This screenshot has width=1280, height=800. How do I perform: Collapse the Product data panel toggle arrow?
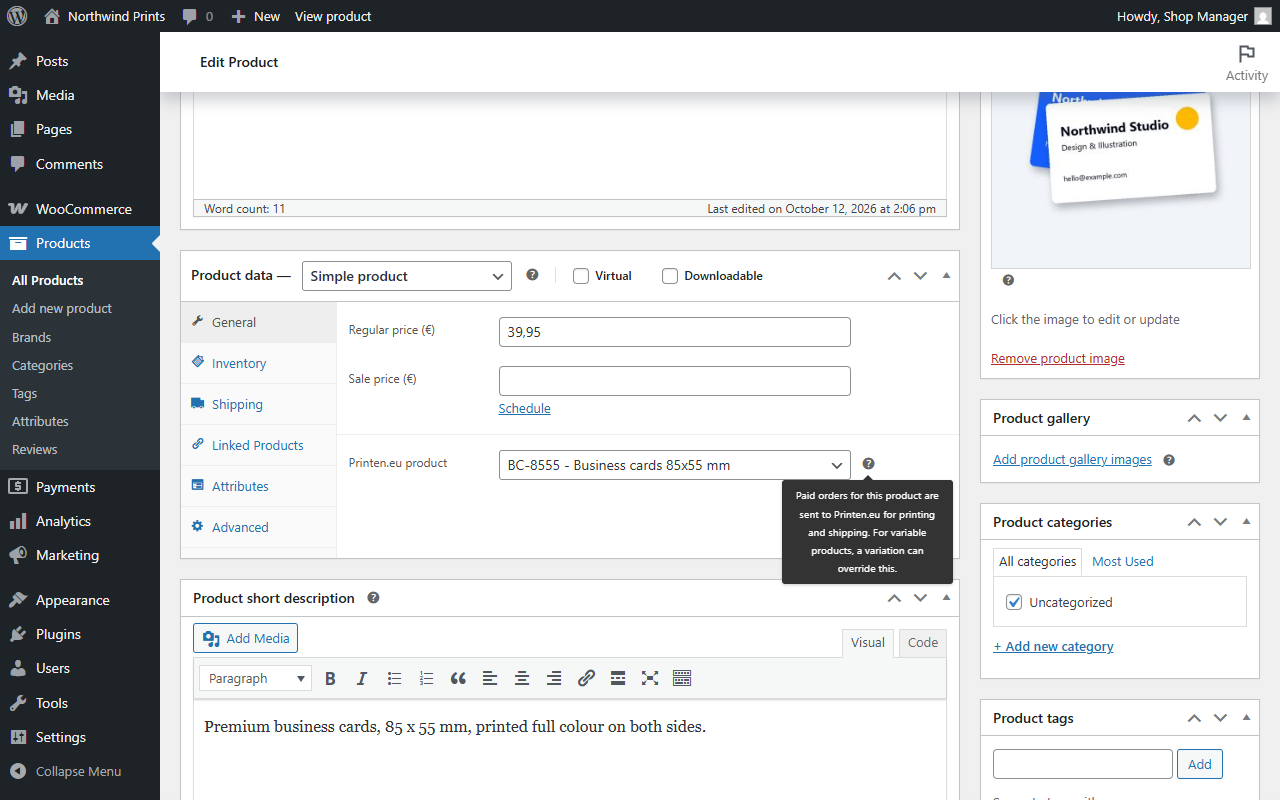(x=946, y=276)
